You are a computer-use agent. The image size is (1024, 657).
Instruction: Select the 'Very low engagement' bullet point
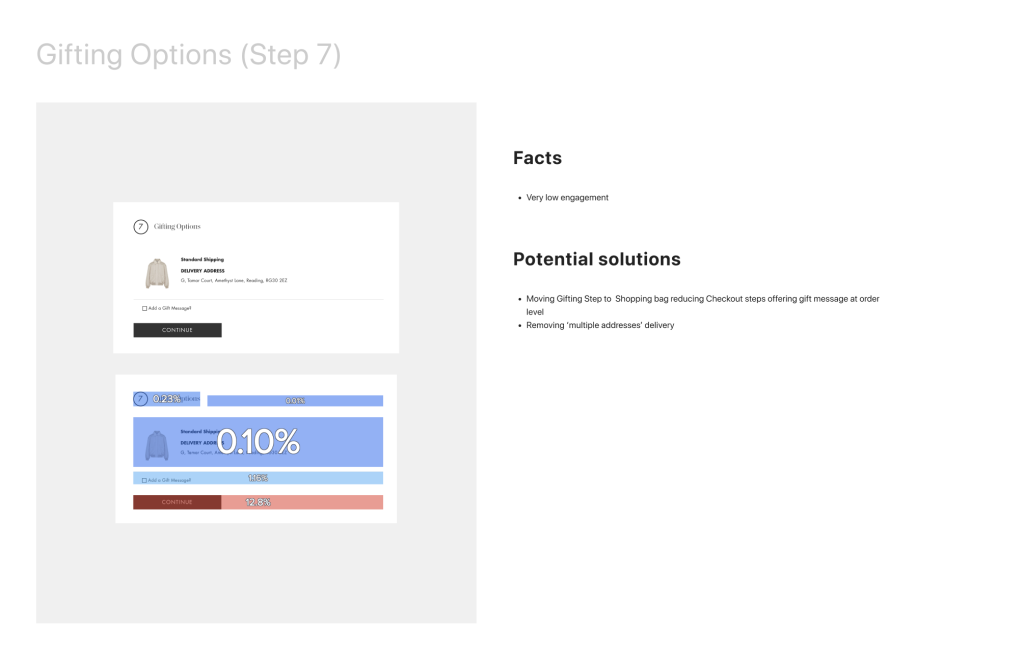point(567,198)
